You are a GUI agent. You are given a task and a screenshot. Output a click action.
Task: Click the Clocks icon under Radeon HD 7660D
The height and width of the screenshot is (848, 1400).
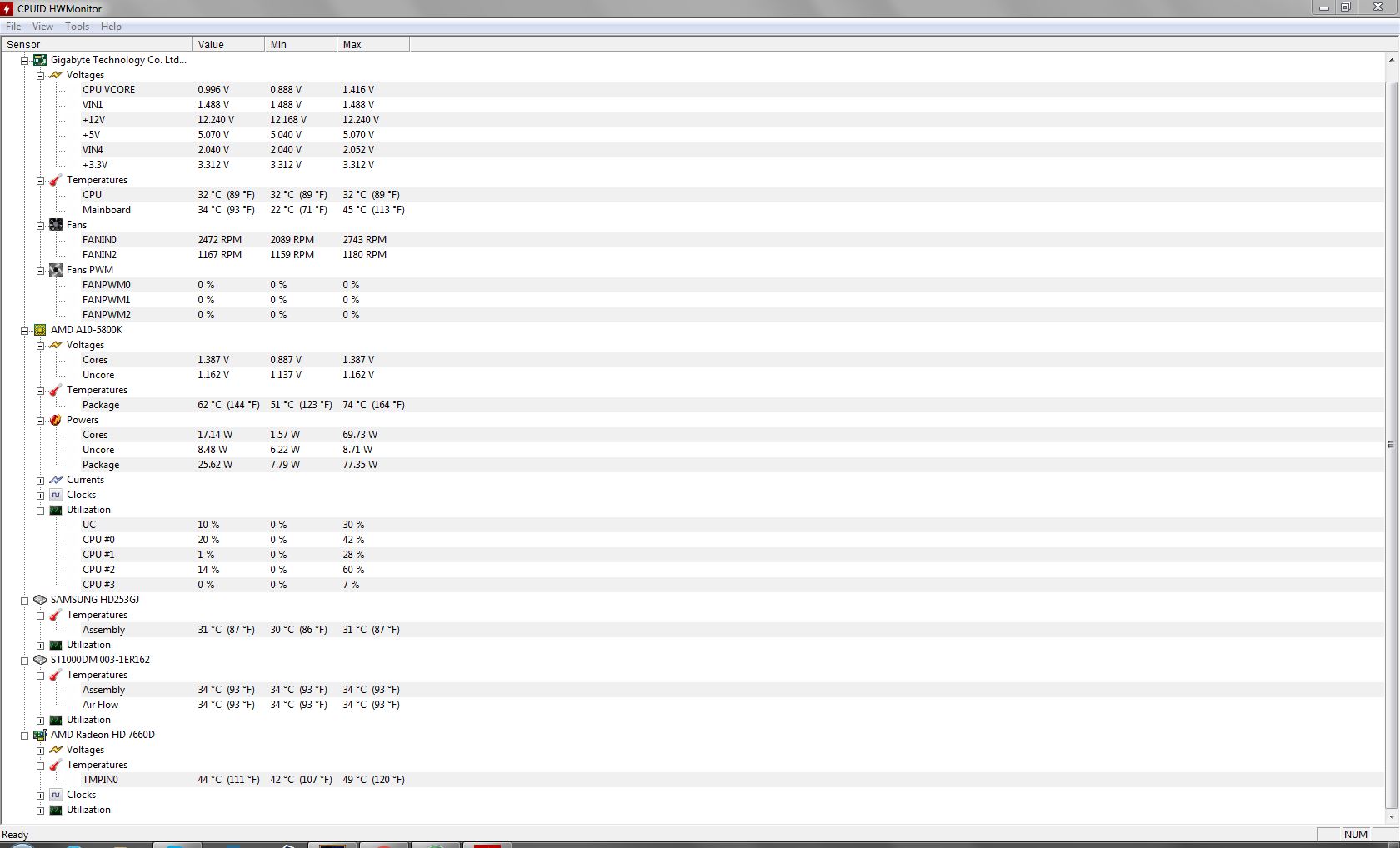pyautogui.click(x=56, y=795)
